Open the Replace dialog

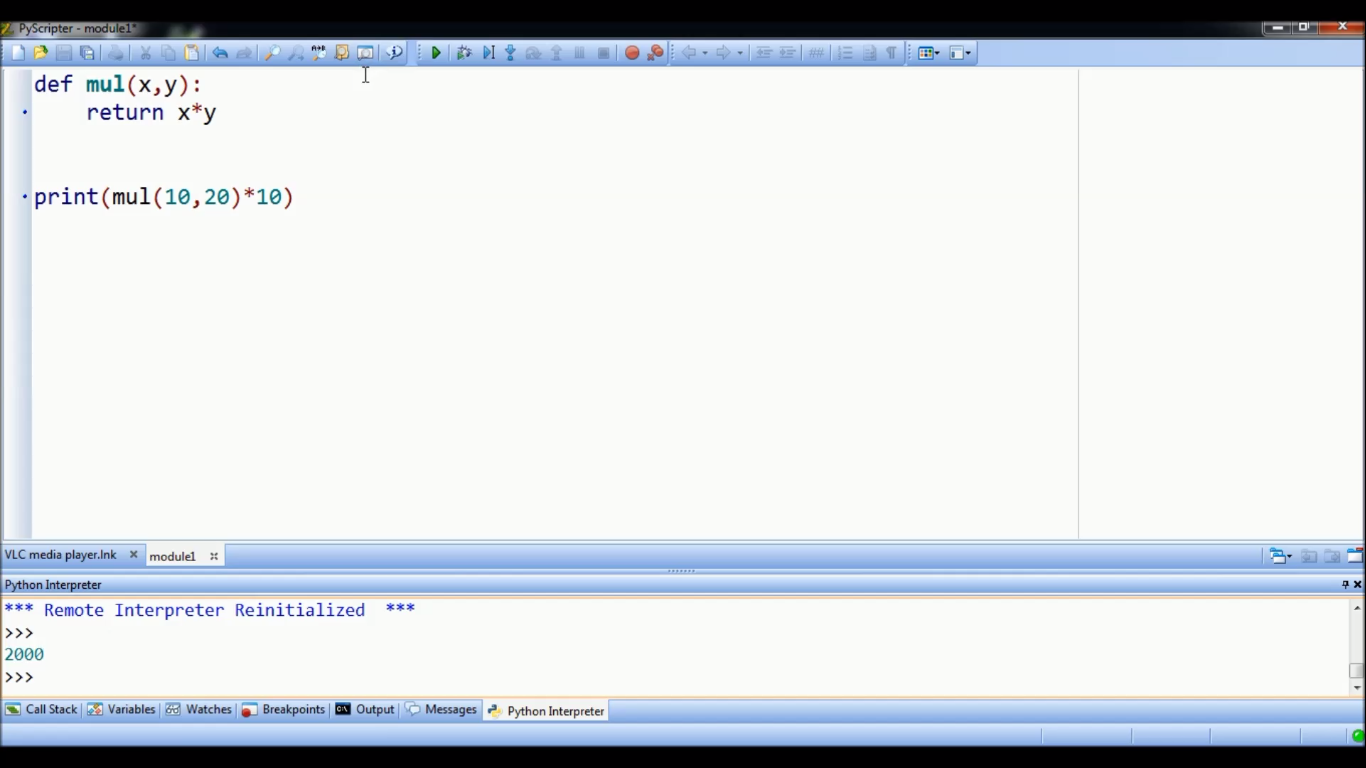point(317,52)
